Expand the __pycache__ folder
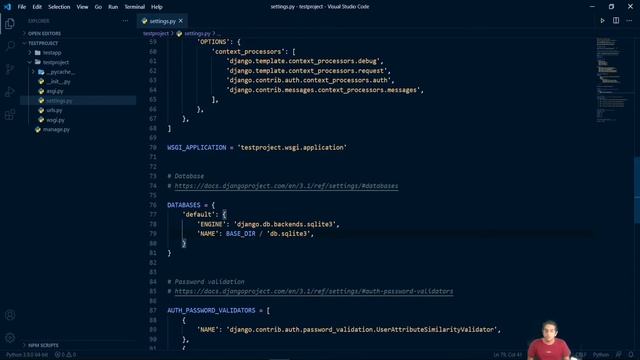The image size is (640, 360). [60, 72]
